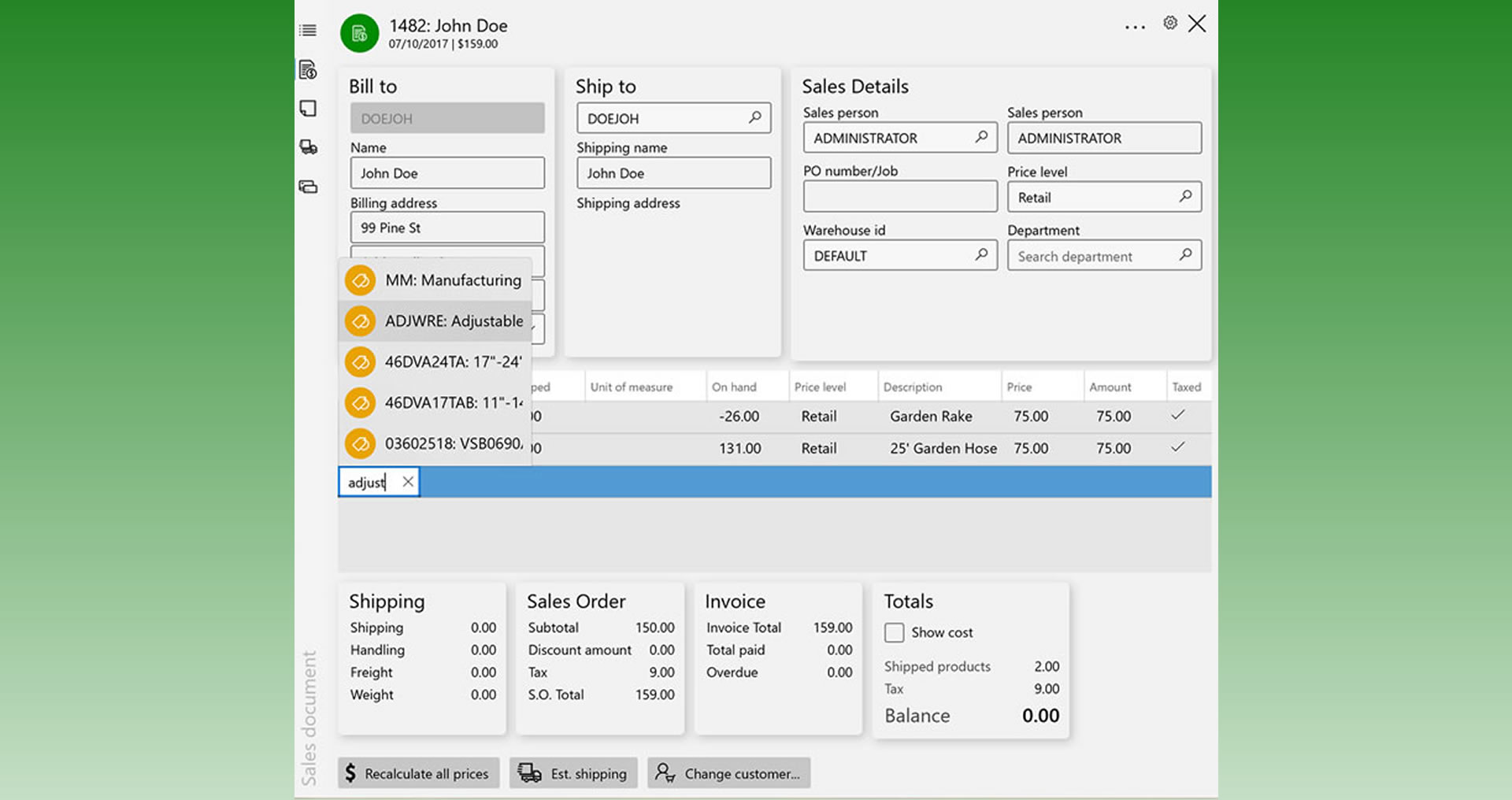This screenshot has width=1512, height=800.
Task: Uncheck Taxed for the 25' Garden Hose line
Action: (1178, 447)
